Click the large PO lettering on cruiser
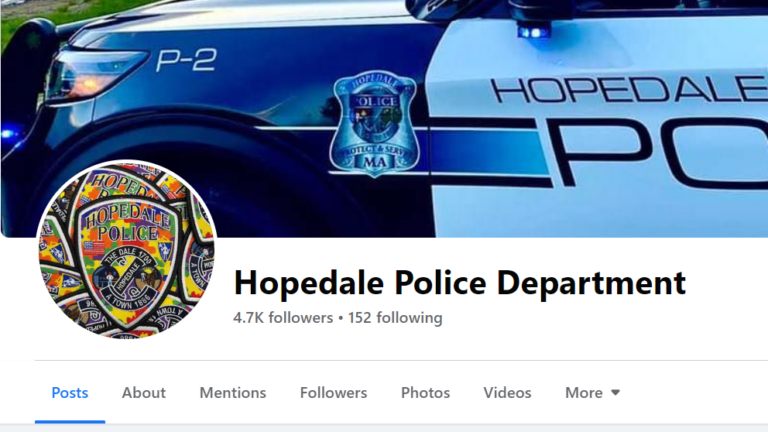768x432 pixels. [x=656, y=152]
